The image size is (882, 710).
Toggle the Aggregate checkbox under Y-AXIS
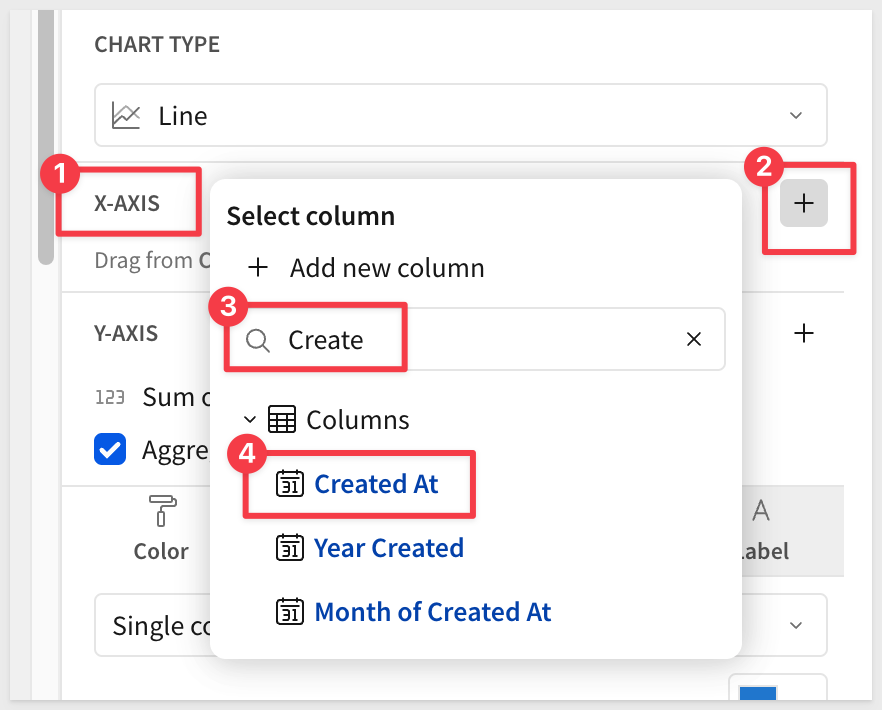pos(110,449)
